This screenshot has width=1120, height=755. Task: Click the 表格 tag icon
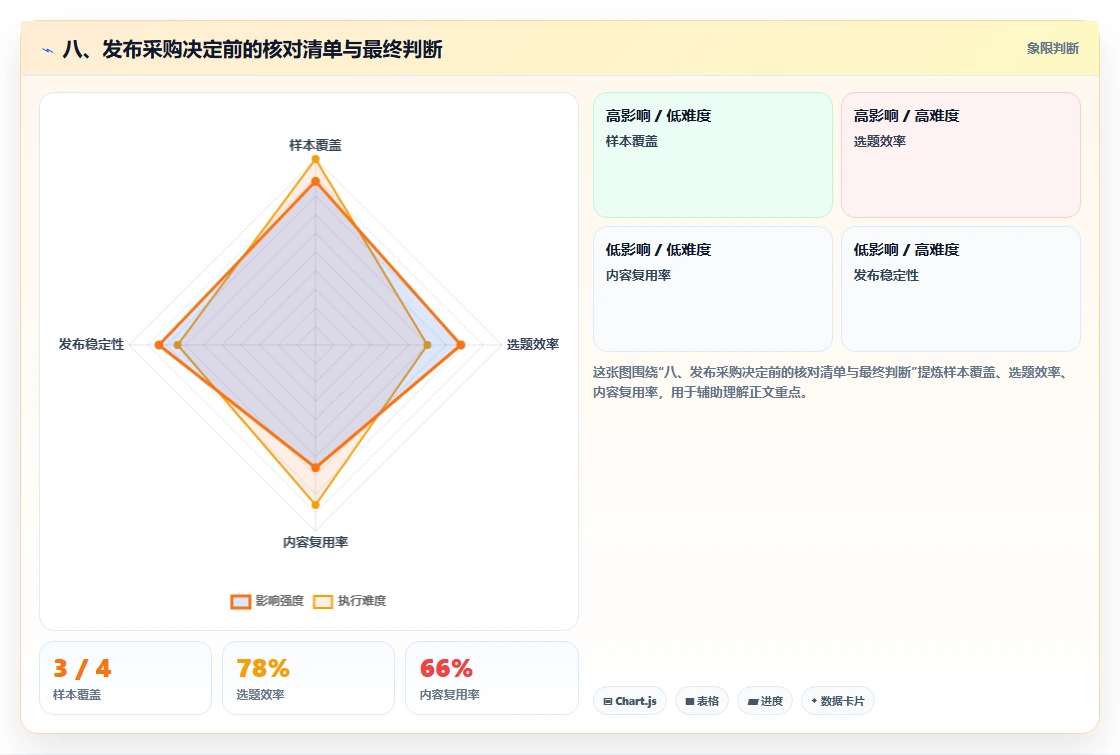[x=689, y=701]
